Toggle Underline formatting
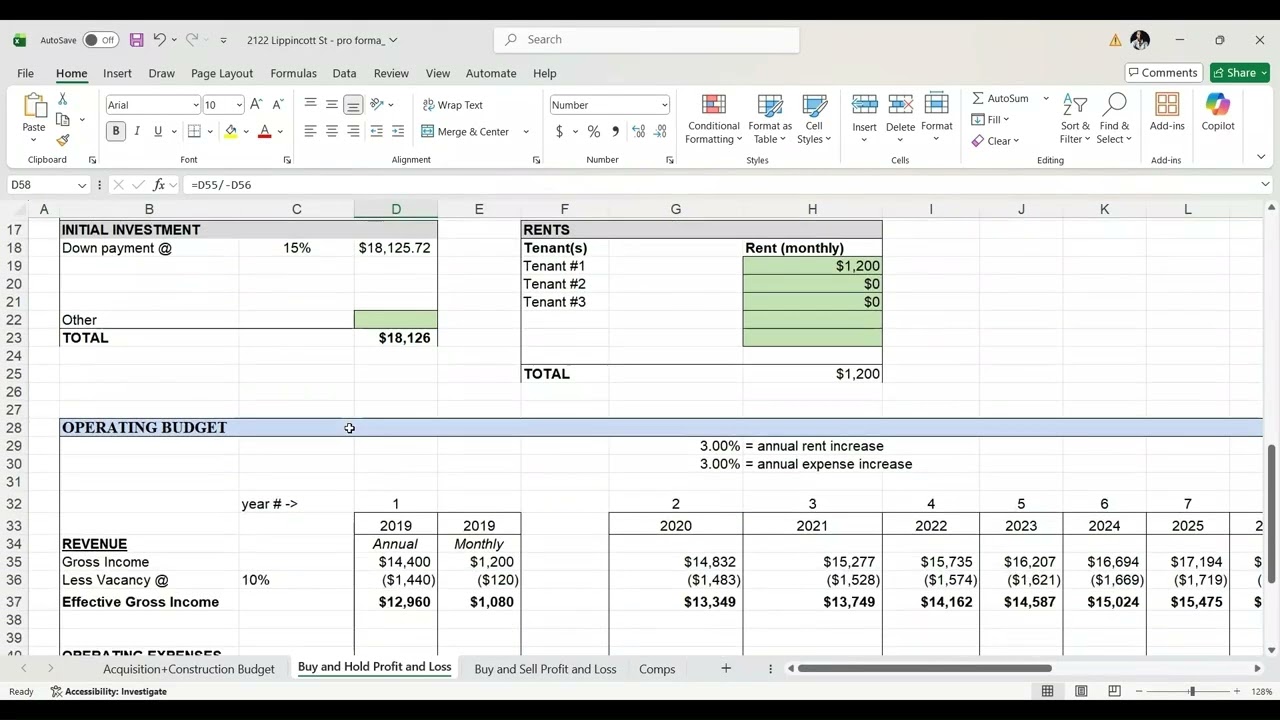Image resolution: width=1280 pixels, height=720 pixels. point(157,132)
